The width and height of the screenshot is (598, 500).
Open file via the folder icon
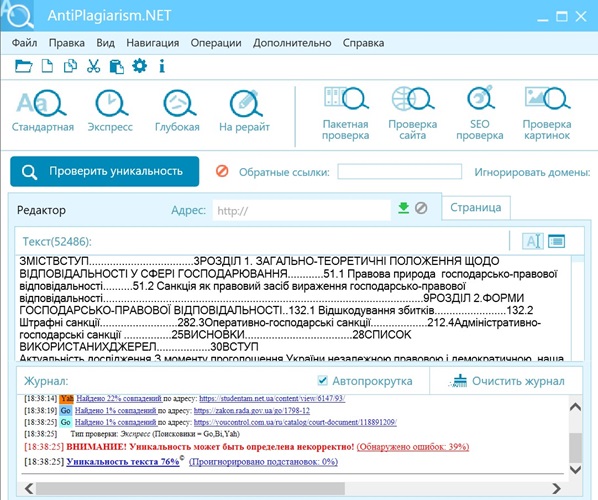24,66
